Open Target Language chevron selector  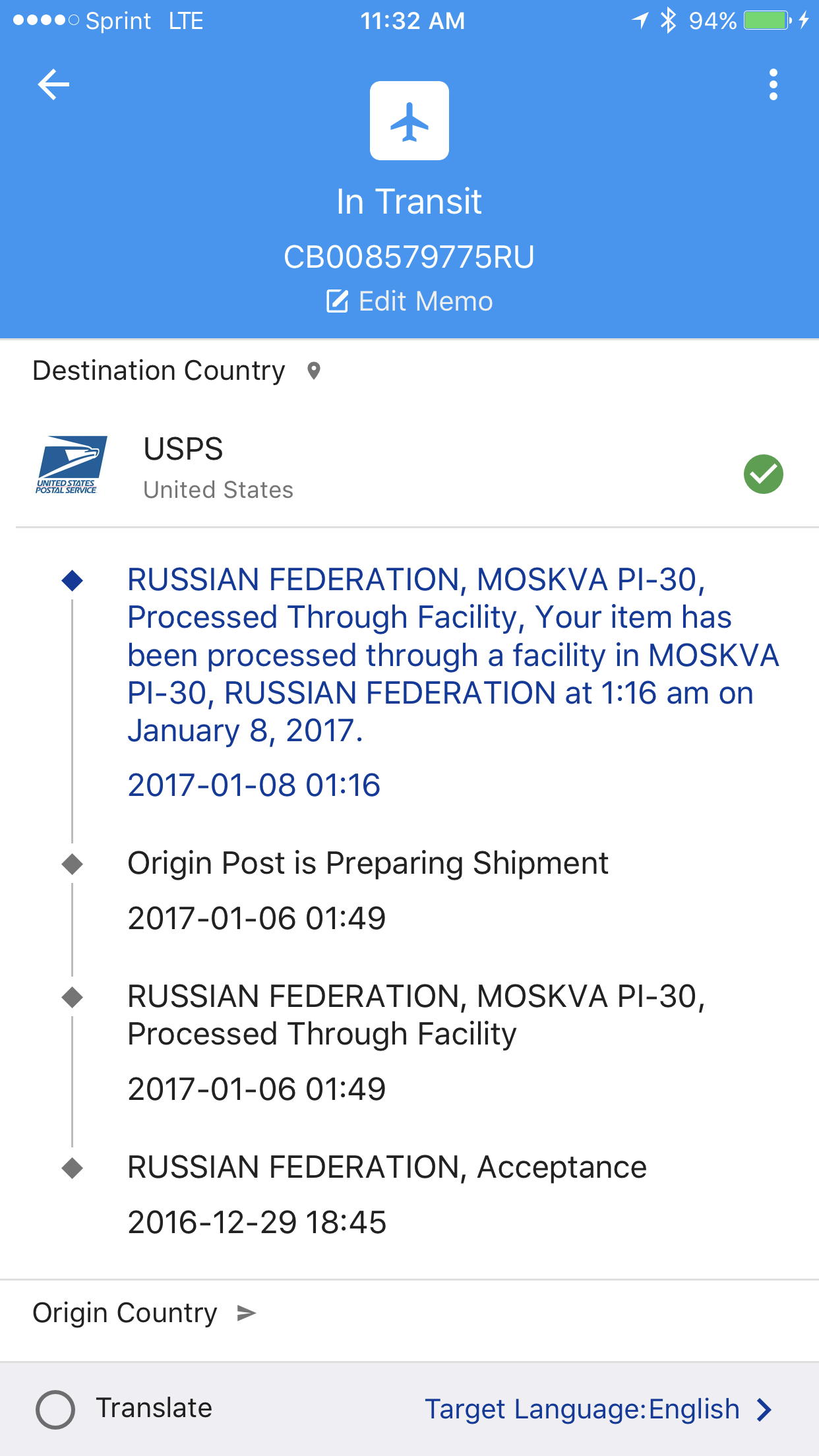(765, 1409)
